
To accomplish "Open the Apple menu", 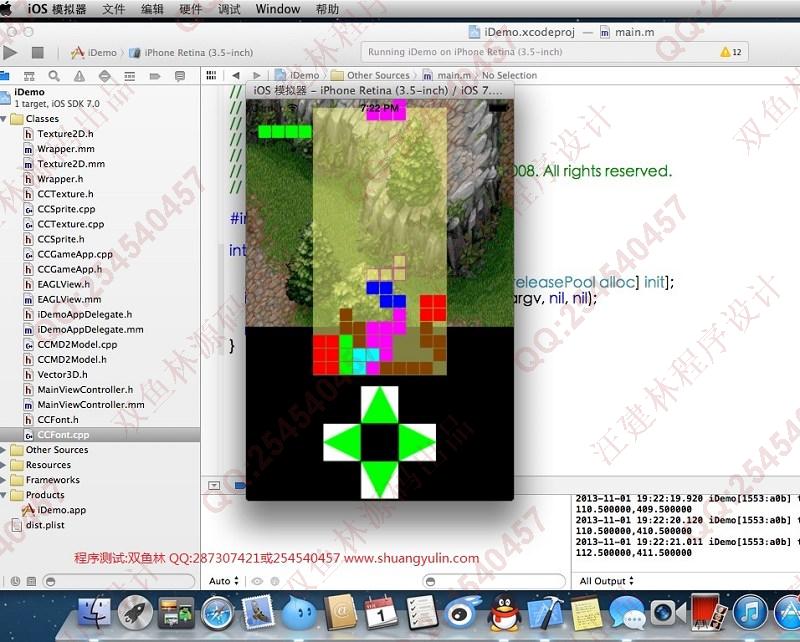I will pos(5,9).
